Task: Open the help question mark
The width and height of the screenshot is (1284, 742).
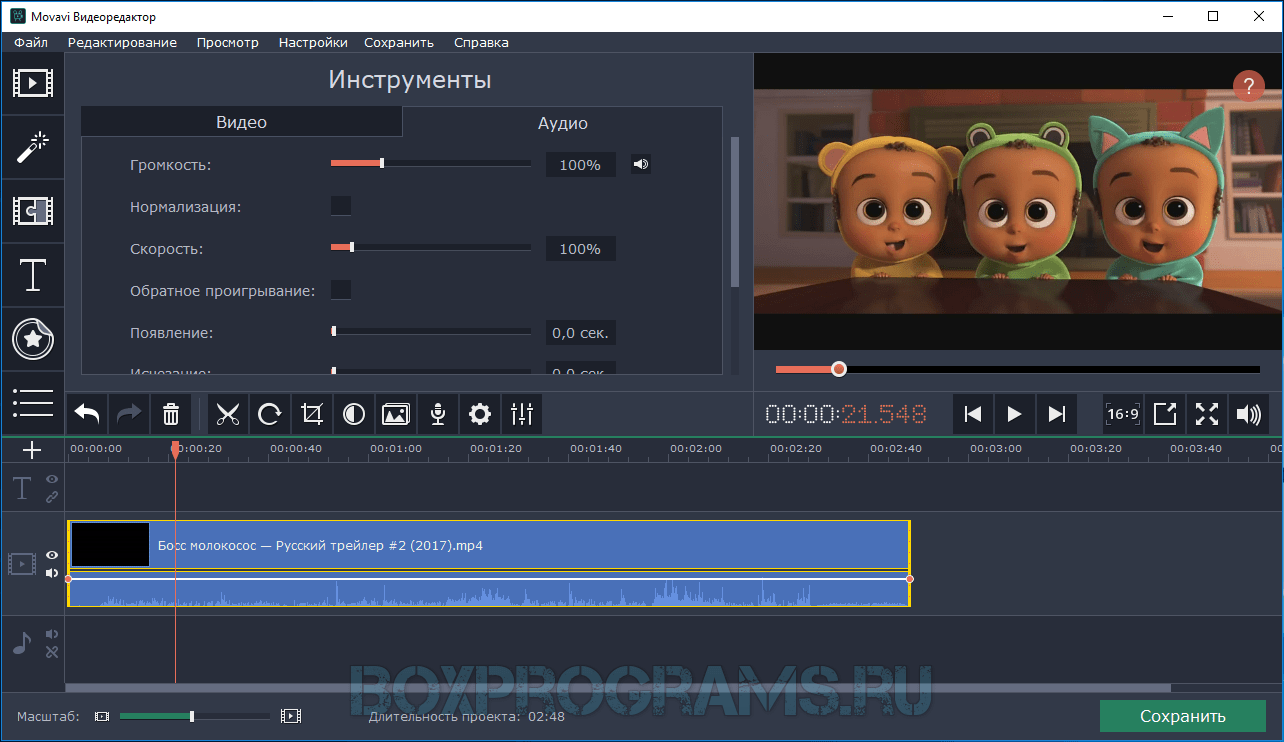Action: [1248, 86]
